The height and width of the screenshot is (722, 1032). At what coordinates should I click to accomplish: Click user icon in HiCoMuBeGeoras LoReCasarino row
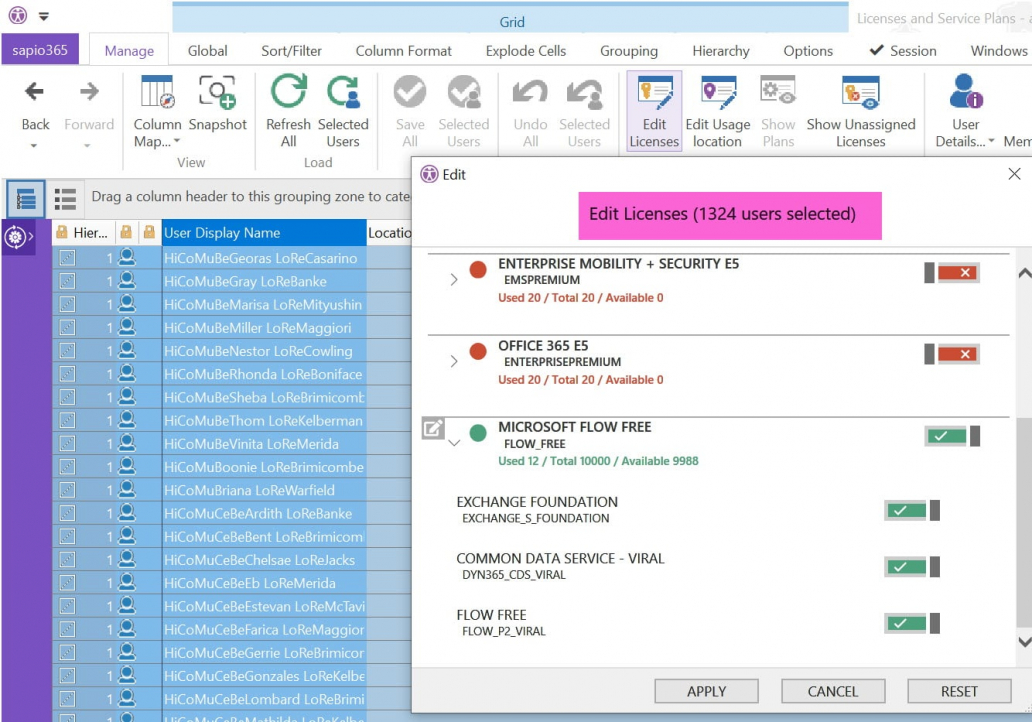click(x=126, y=257)
